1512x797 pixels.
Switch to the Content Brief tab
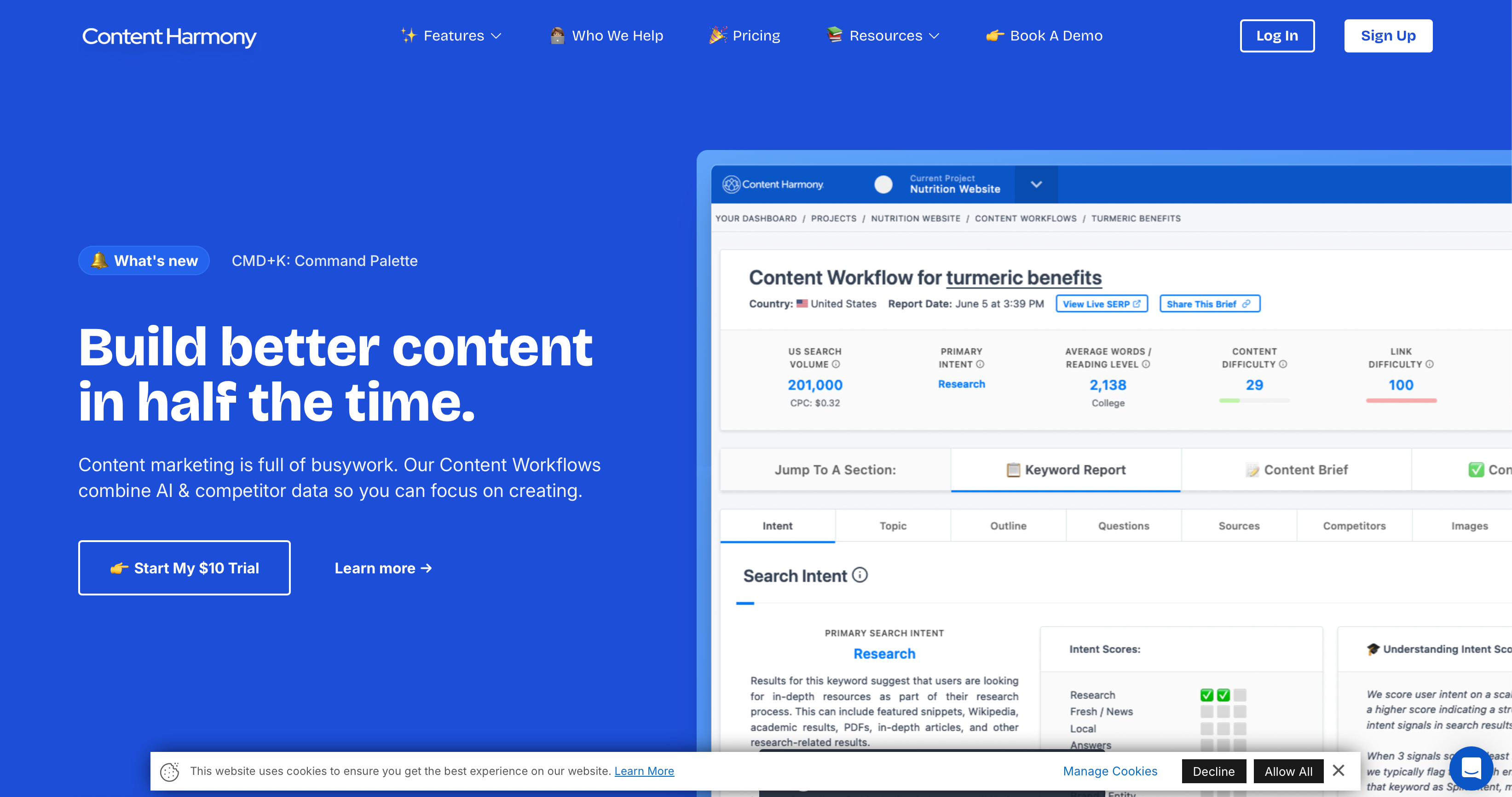[x=1297, y=469]
